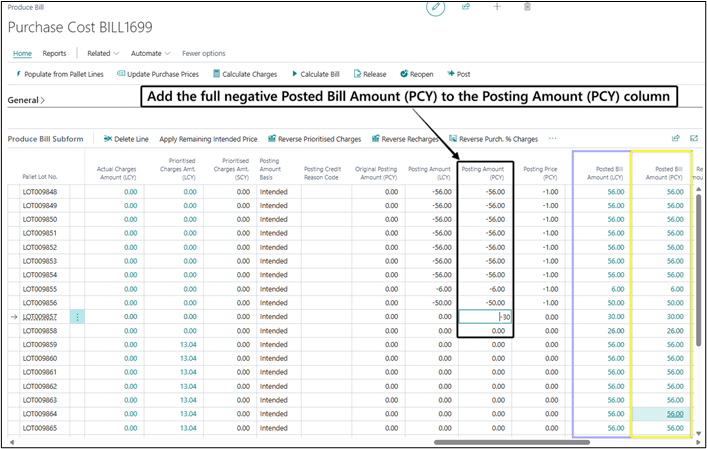
Task: Click the Reopen action
Action: [417, 74]
